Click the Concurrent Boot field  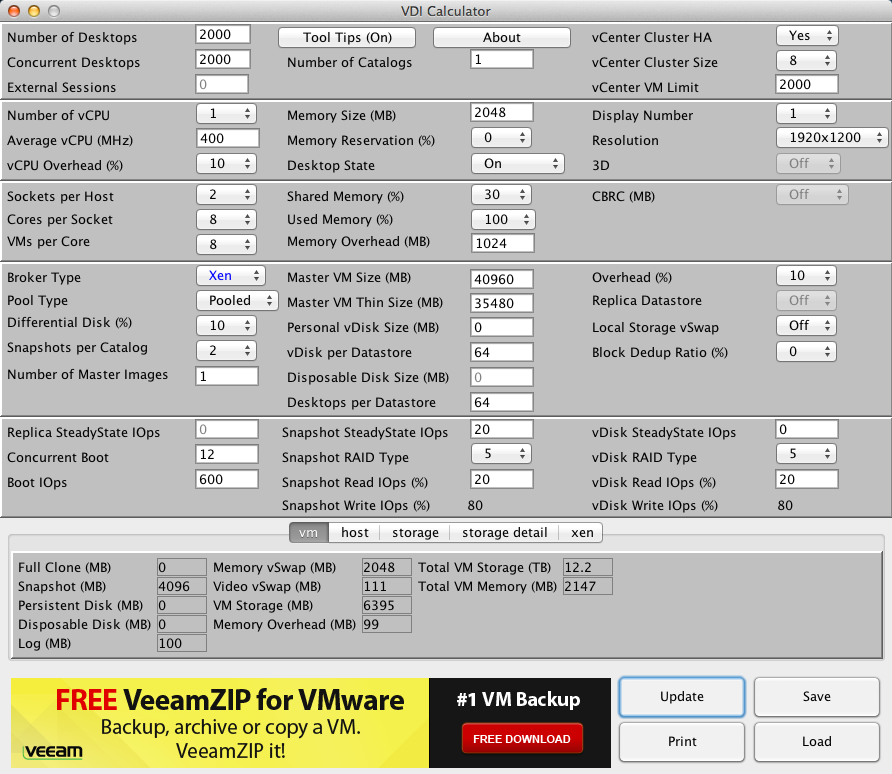[227, 454]
